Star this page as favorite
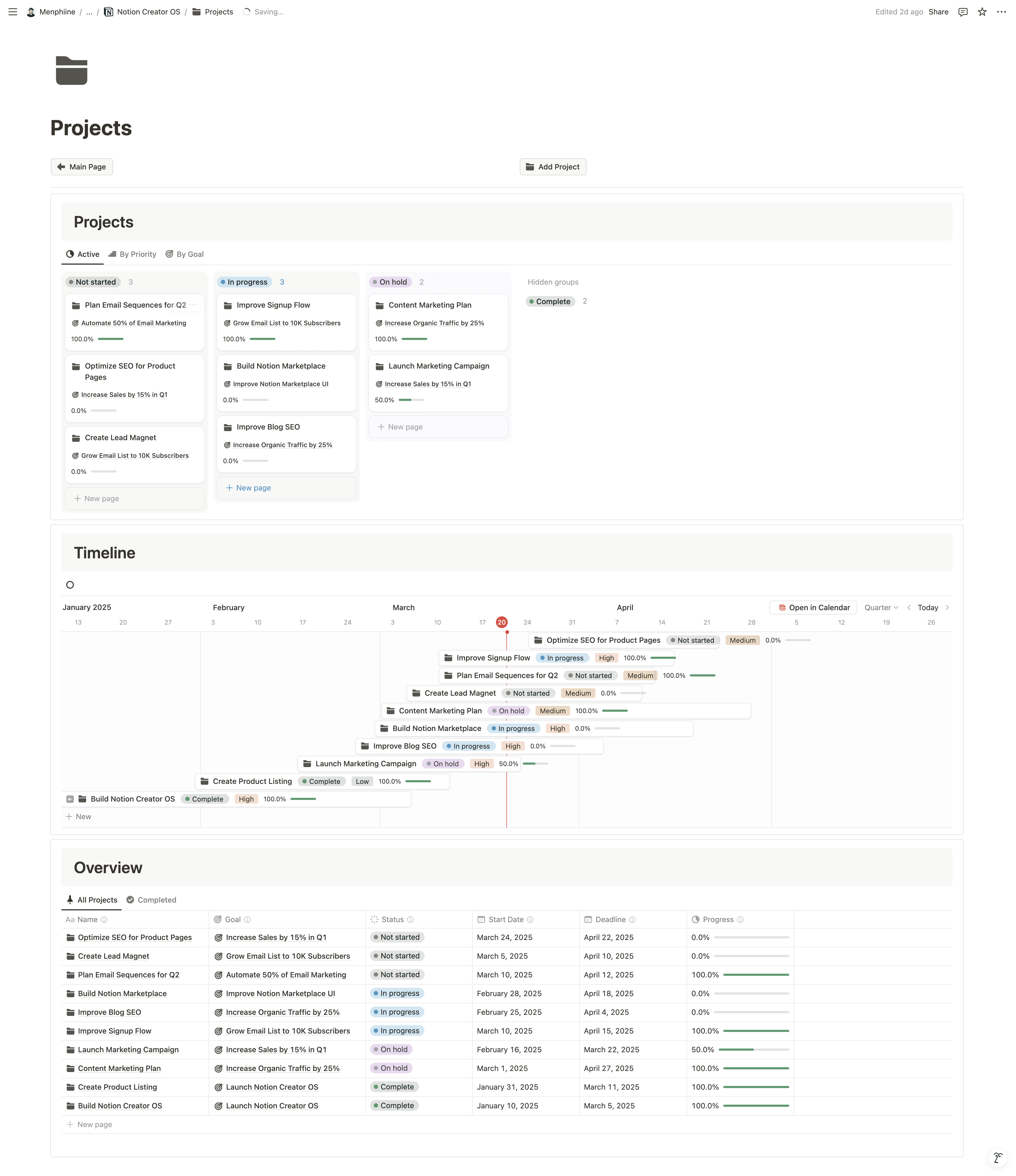The height and width of the screenshot is (1176, 1016). (982, 12)
